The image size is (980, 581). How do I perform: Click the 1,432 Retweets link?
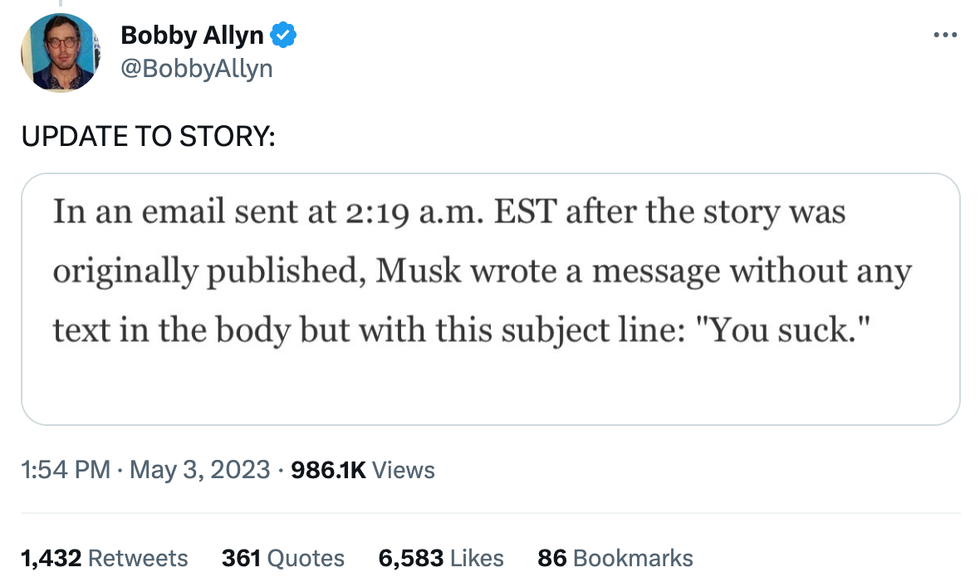coord(105,558)
